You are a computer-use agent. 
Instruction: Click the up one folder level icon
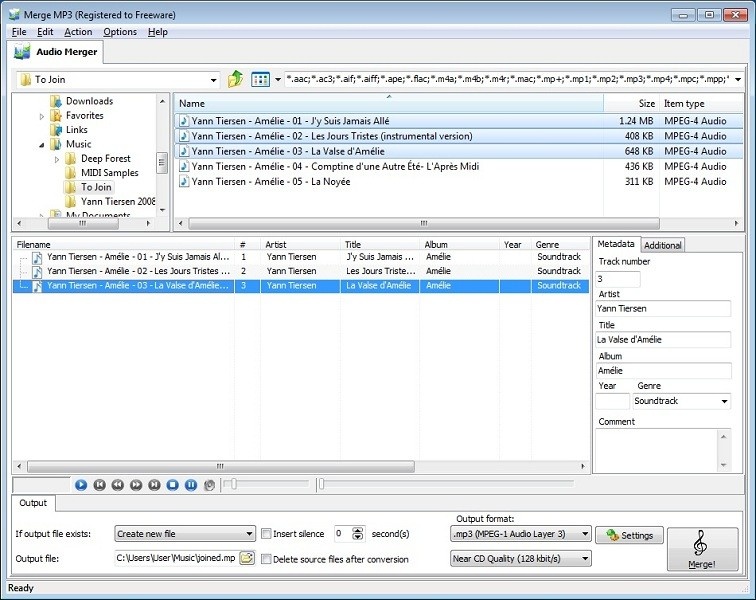tap(235, 79)
